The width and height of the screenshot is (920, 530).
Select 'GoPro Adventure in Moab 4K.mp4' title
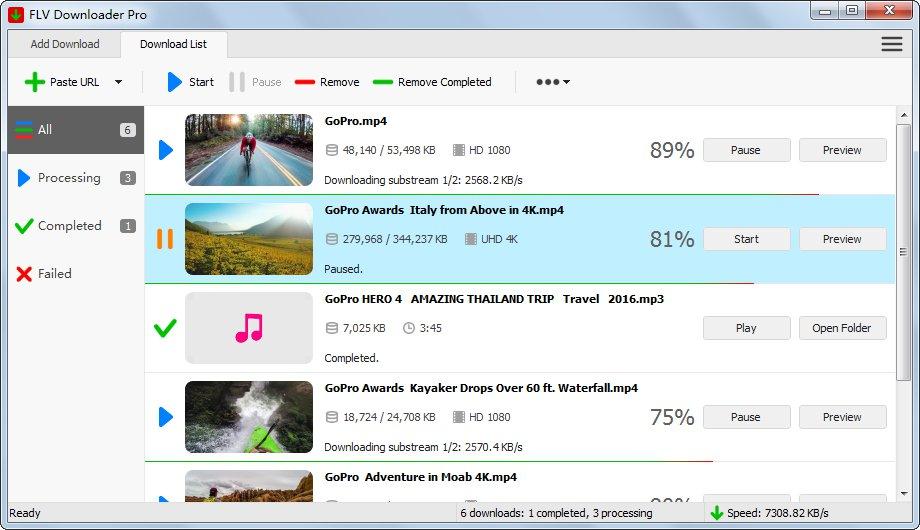[421, 477]
